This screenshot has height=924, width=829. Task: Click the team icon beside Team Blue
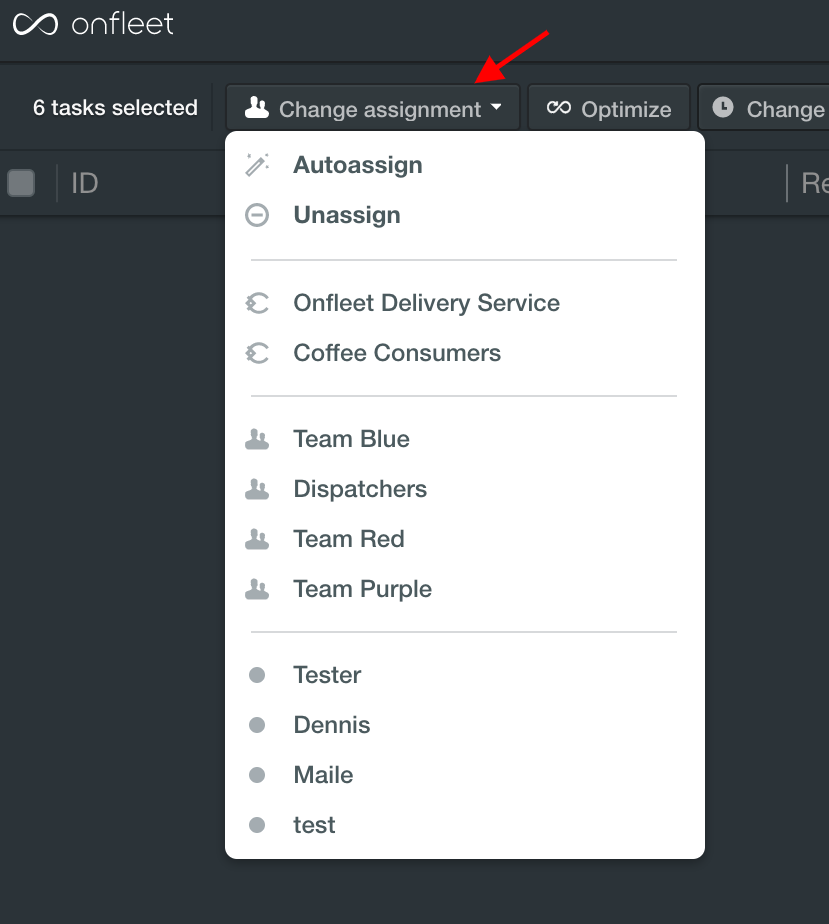[257, 440]
